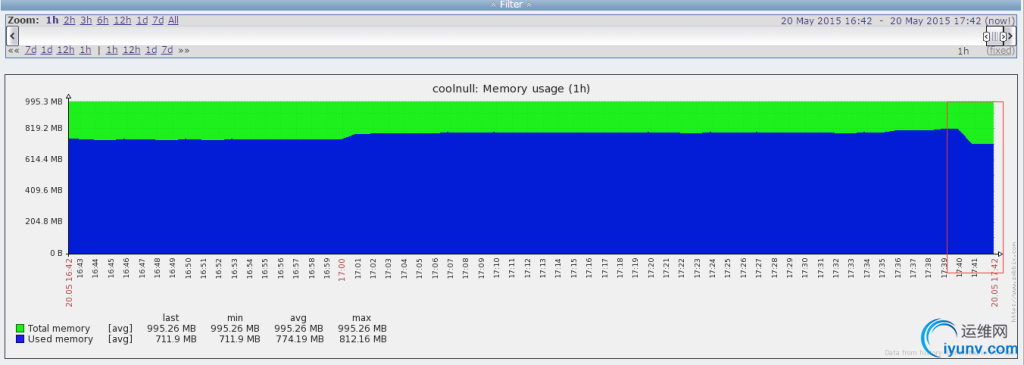Click Total memory max value 995.26 MB
1024x365 pixels.
[x=362, y=328]
